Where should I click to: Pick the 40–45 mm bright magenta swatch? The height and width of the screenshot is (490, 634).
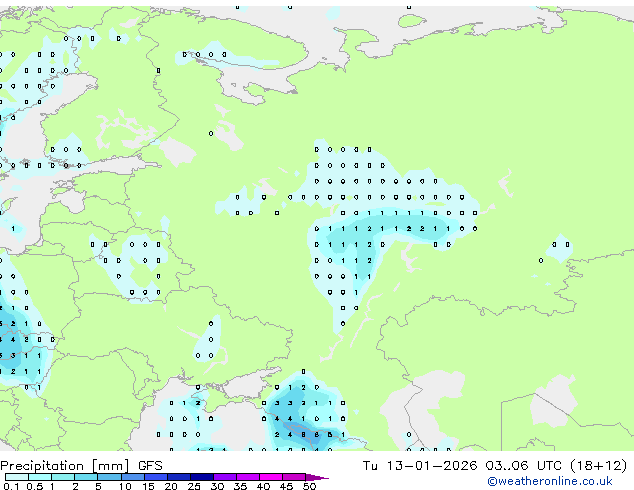point(271,477)
